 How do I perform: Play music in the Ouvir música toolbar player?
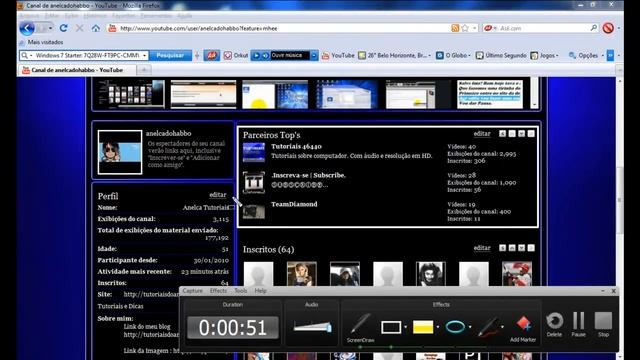point(256,55)
